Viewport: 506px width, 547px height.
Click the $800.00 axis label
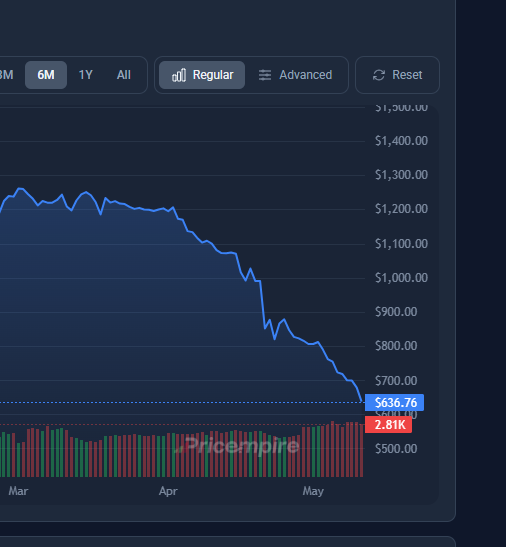click(x=396, y=346)
